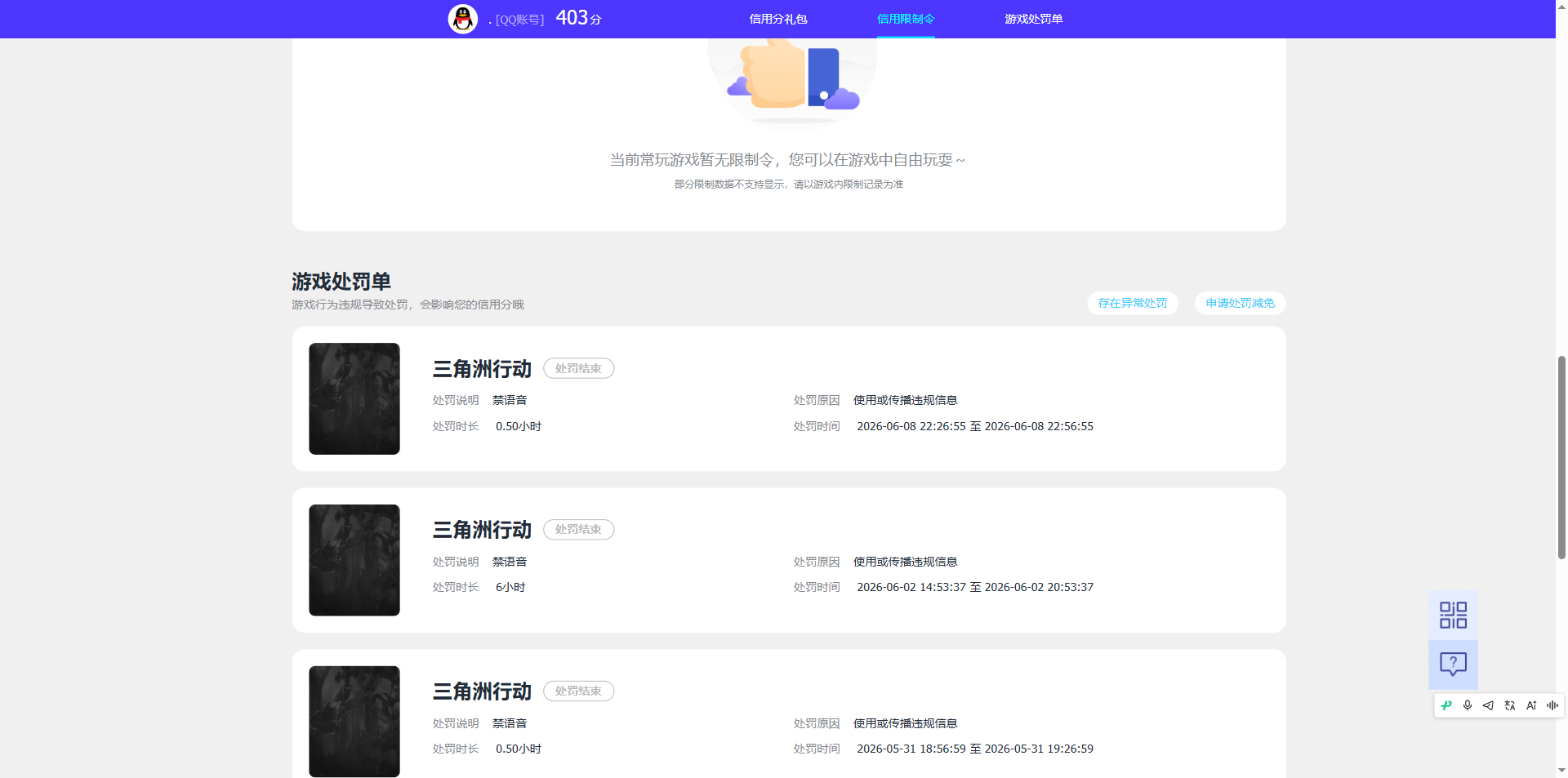Viewport: 1568px width, 778px height.
Task: Activate the microphone icon in floating toolbar
Action: point(1468,705)
